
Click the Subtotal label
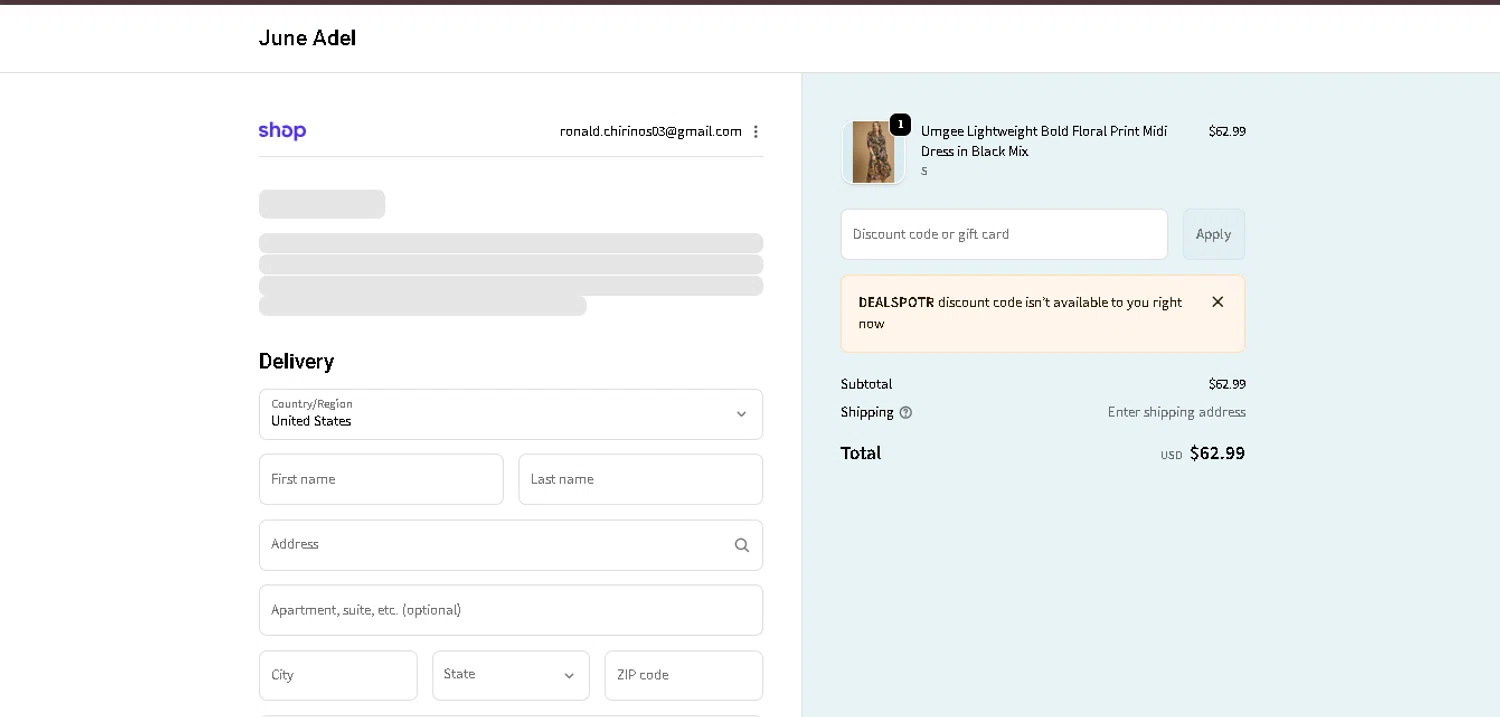coord(866,384)
